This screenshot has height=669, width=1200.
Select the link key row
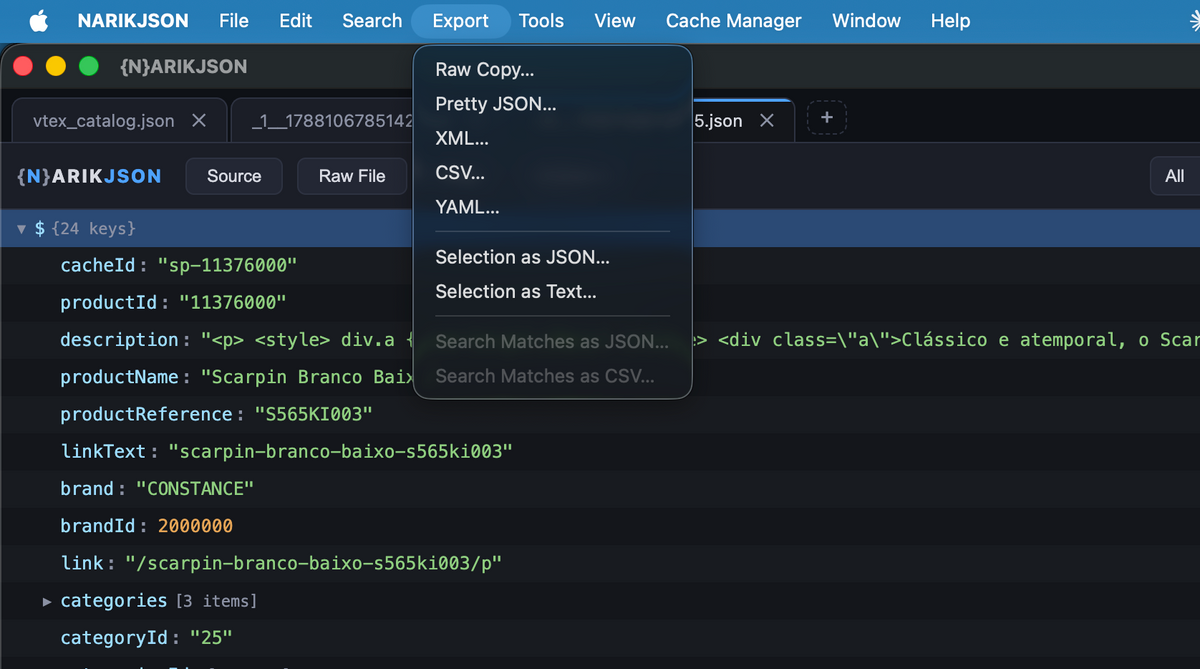(x=600, y=564)
